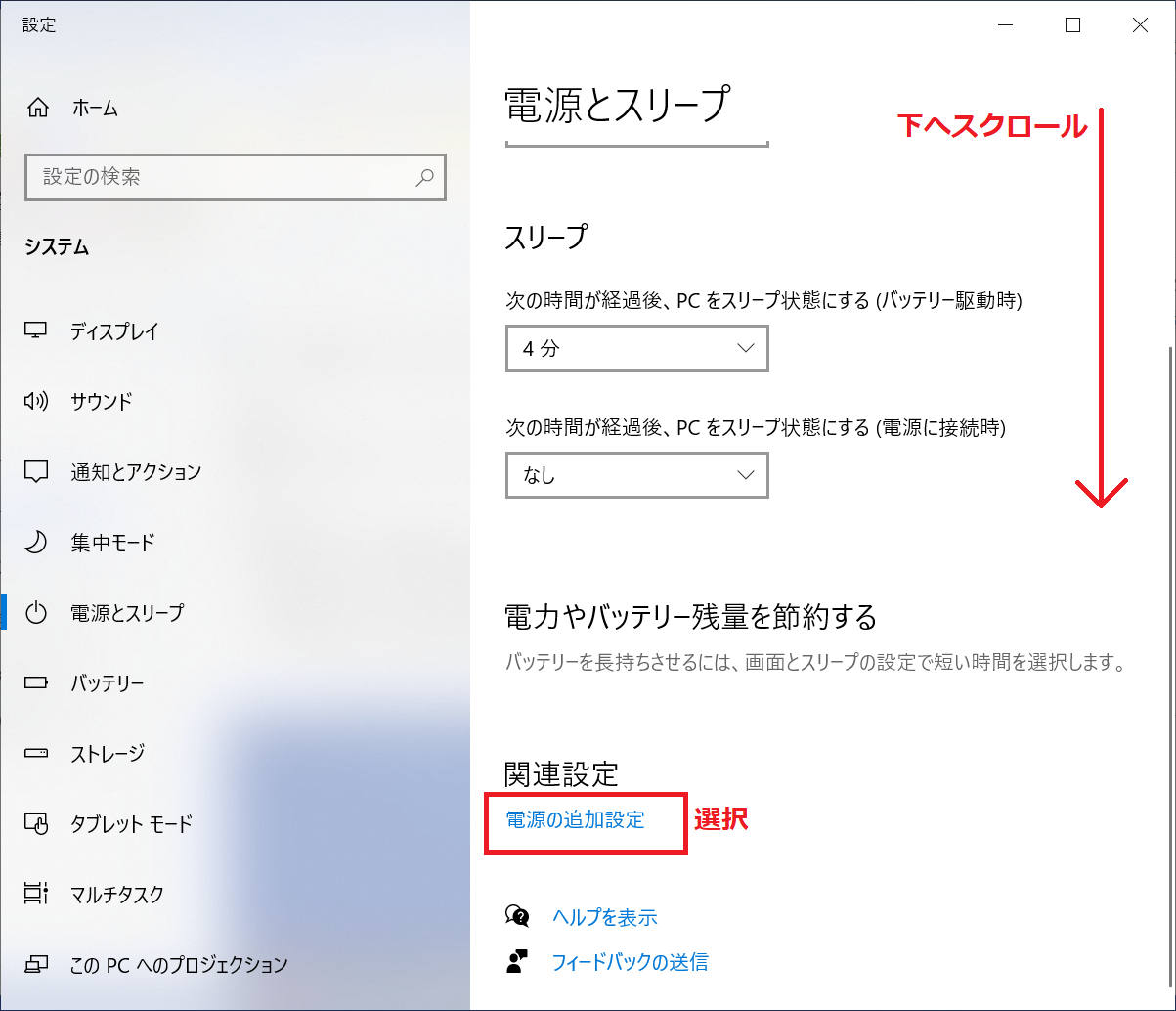Screen dimensions: 1176x1011
Task: Open the plugged-in sleep dropdown showing なし
Action: (x=636, y=475)
